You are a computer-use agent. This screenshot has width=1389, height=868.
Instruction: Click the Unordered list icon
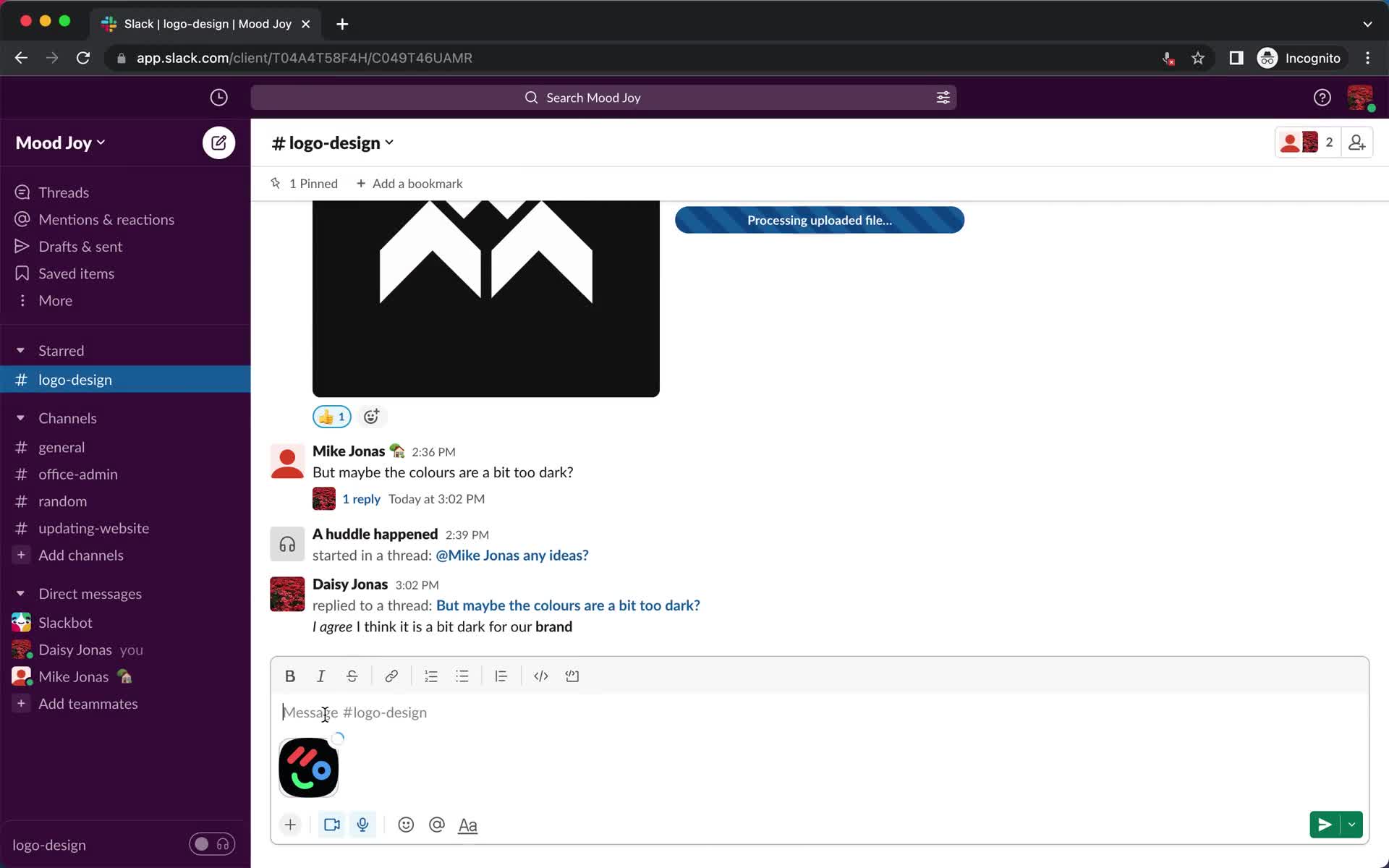pos(462,676)
